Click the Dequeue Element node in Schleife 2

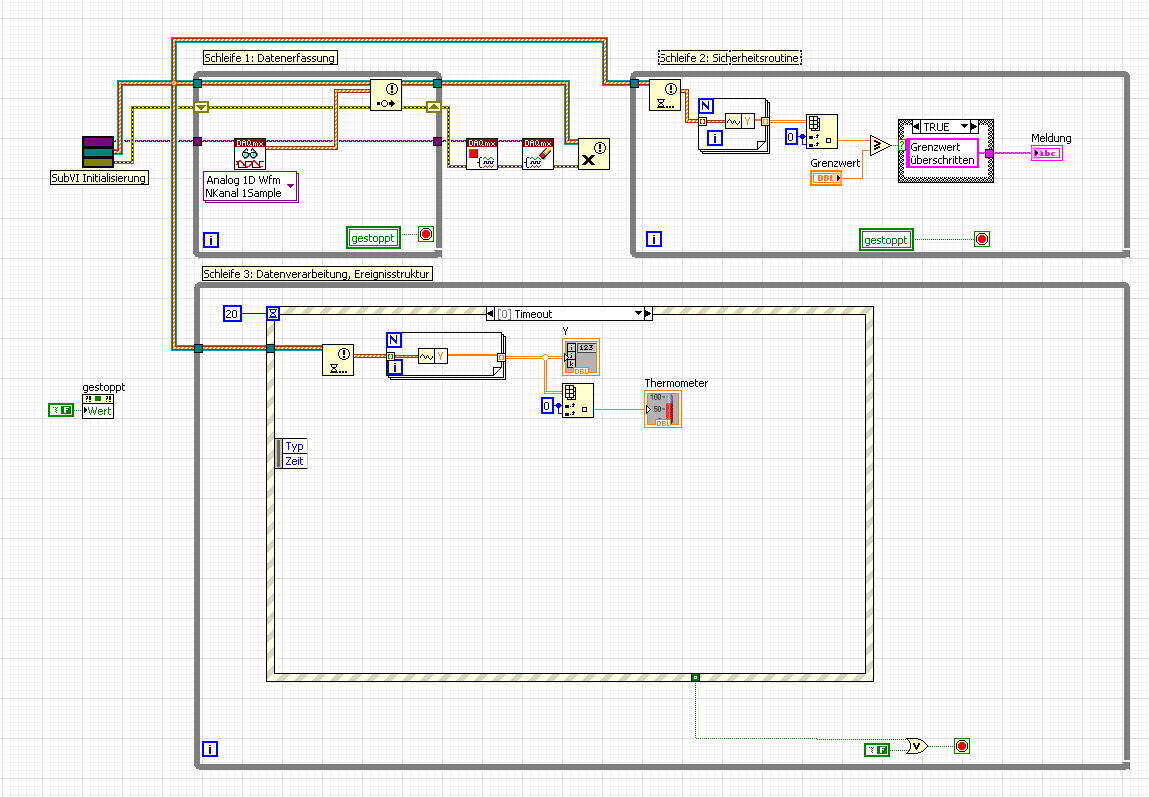(x=665, y=95)
